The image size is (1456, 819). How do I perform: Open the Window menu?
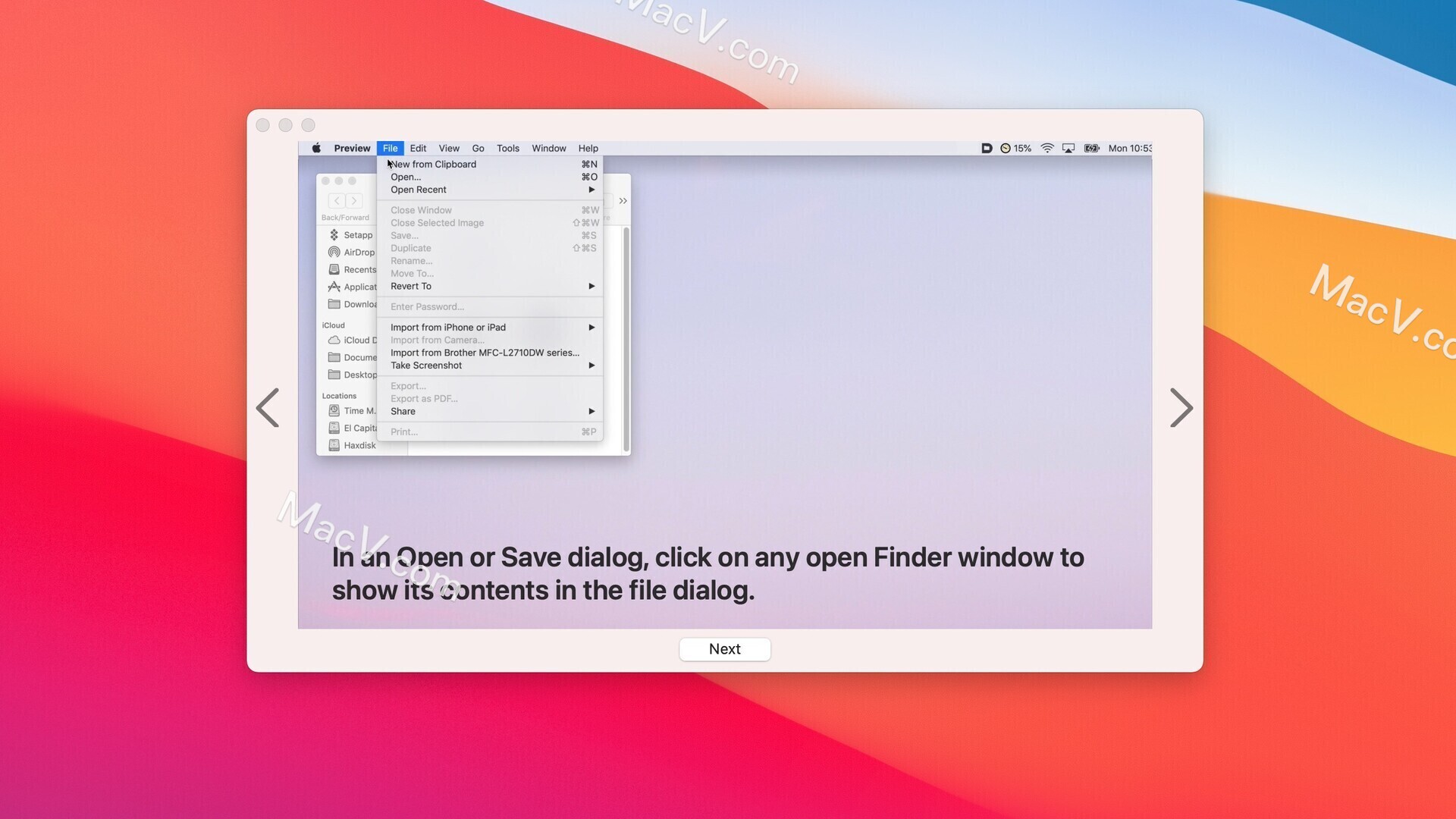pos(549,148)
